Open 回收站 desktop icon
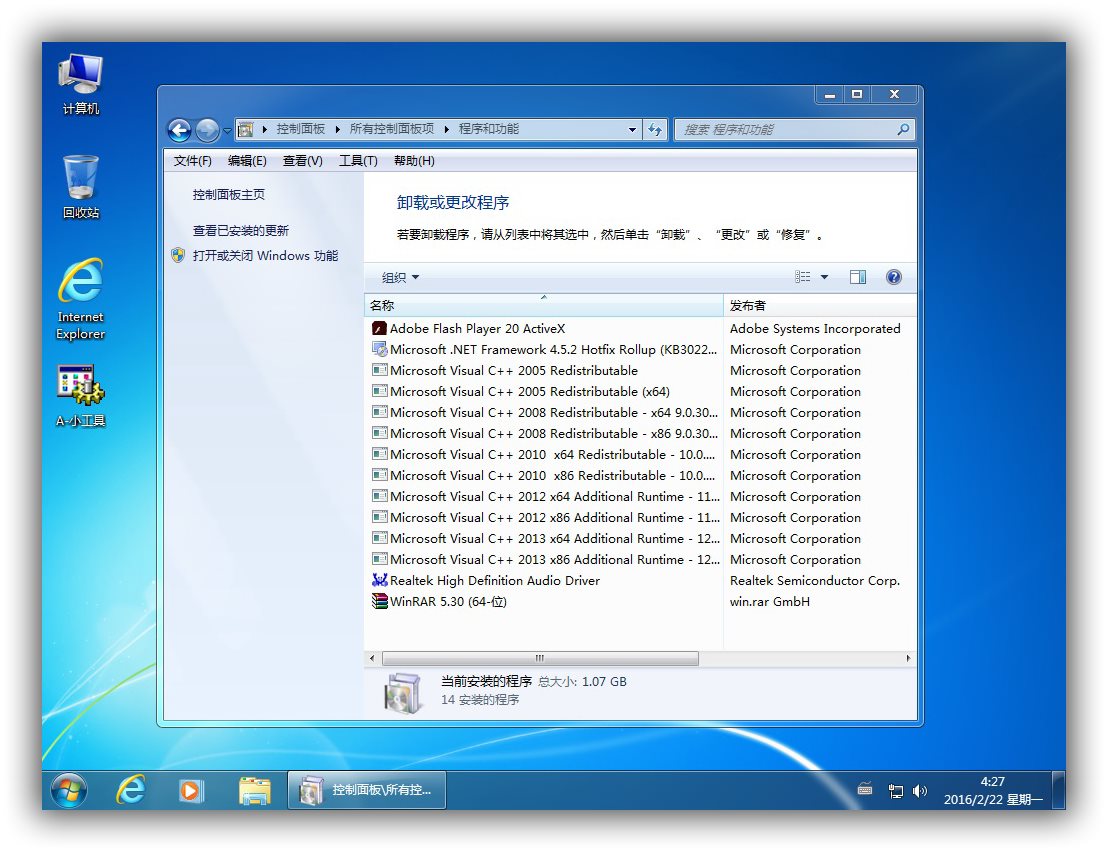This screenshot has width=1108, height=852. [81, 187]
